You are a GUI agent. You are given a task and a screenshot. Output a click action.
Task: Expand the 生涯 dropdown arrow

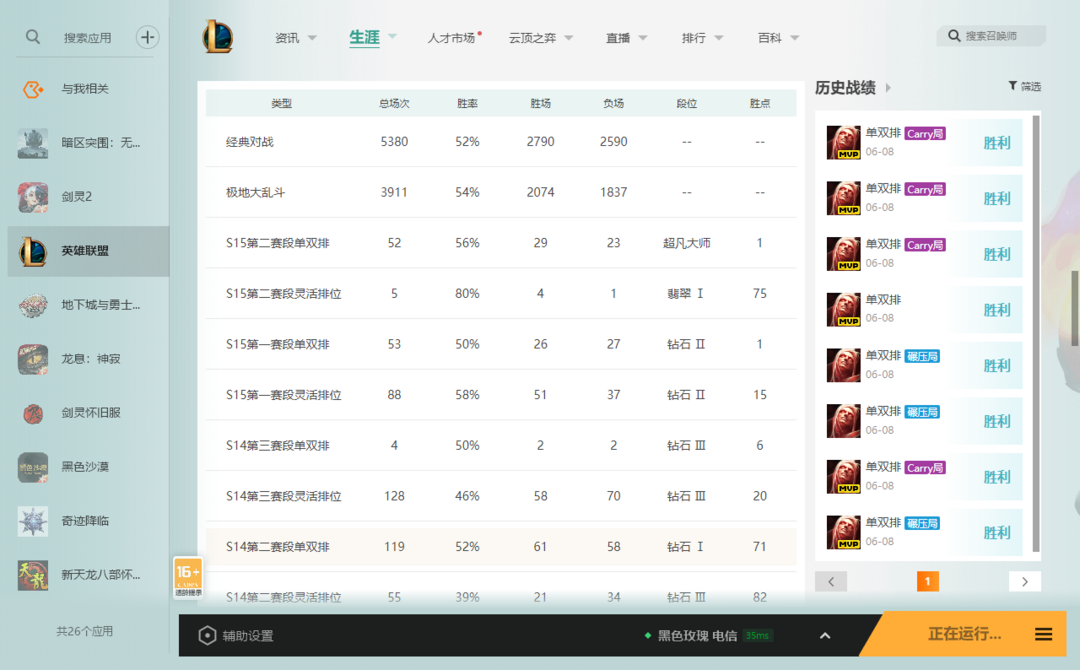[392, 36]
